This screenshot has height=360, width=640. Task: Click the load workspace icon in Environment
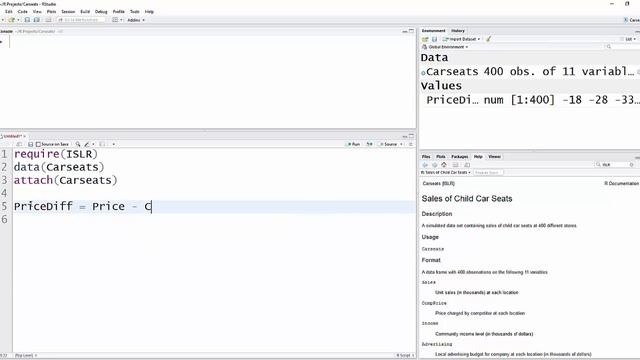(425, 39)
